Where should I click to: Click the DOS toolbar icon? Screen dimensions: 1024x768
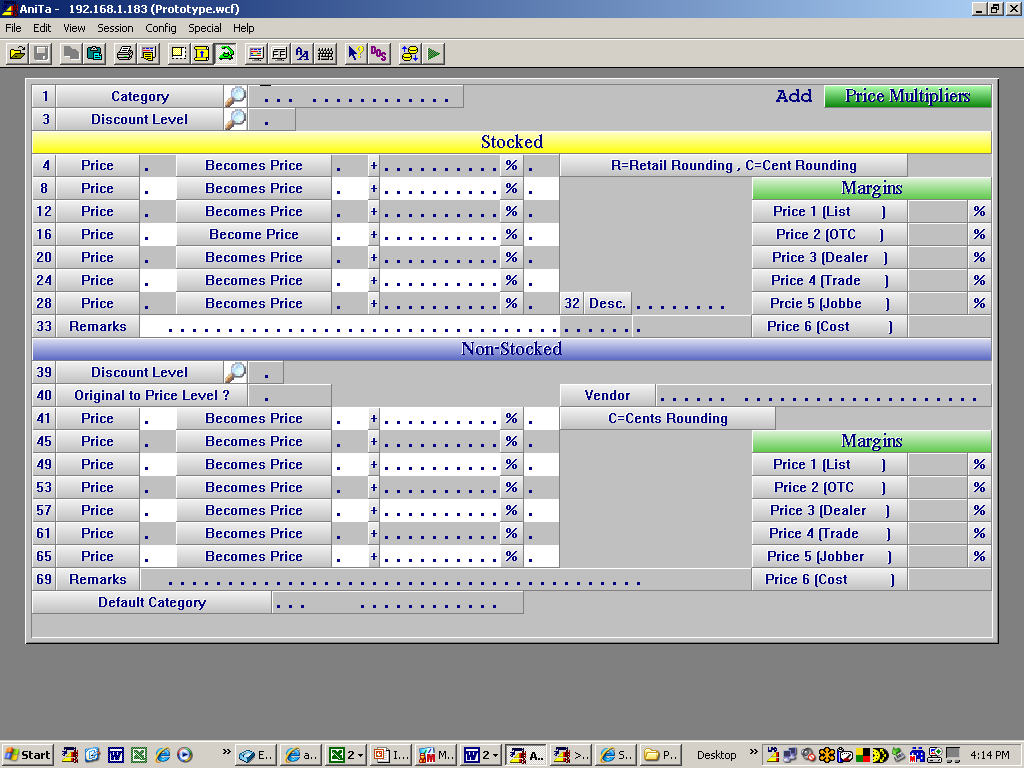tap(379, 54)
